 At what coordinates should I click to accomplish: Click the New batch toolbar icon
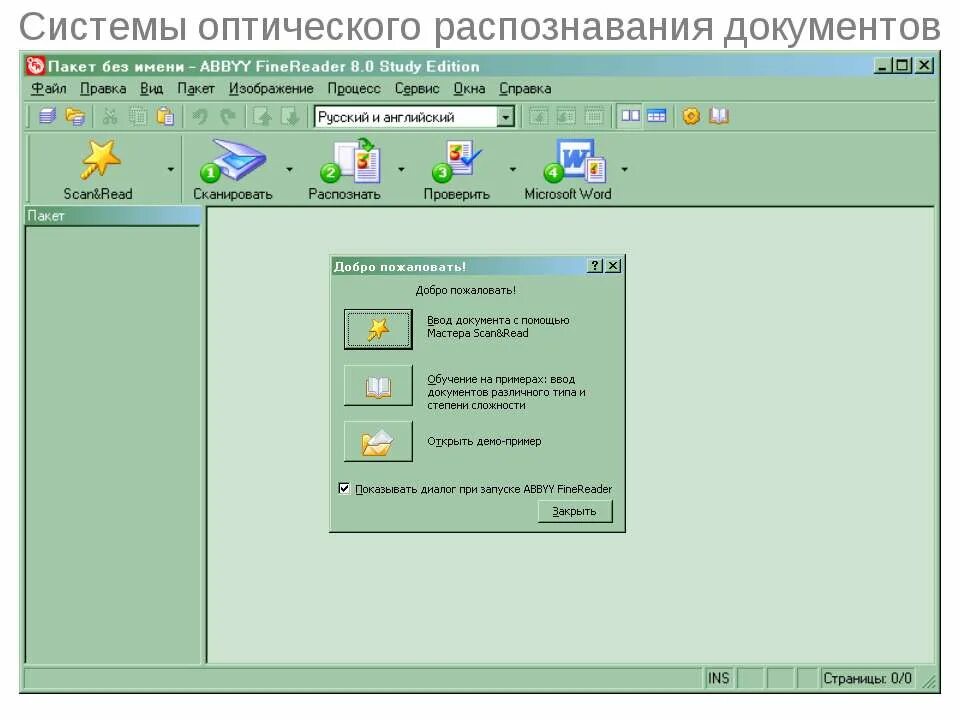click(47, 116)
